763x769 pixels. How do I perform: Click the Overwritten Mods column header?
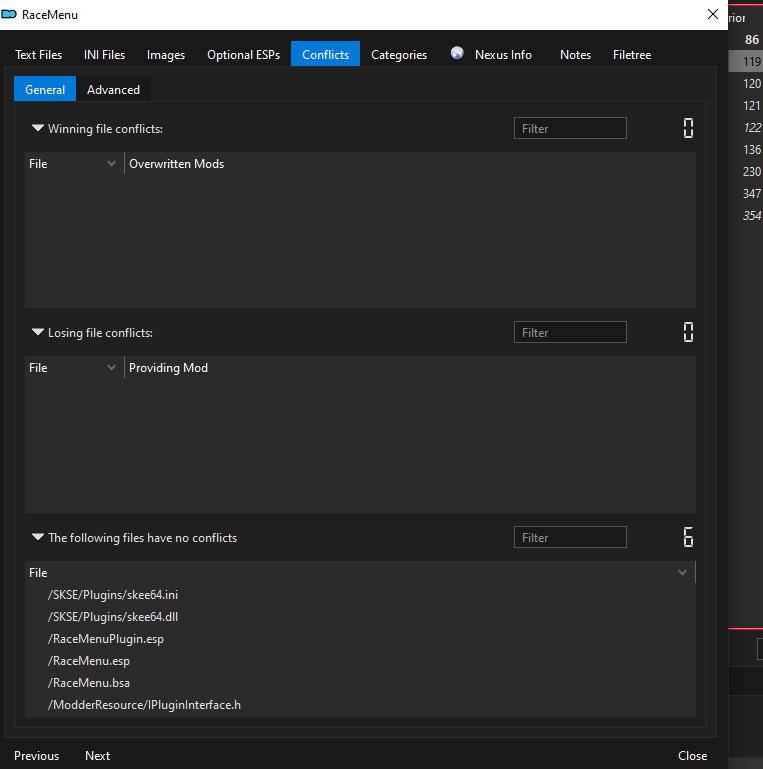pos(177,164)
